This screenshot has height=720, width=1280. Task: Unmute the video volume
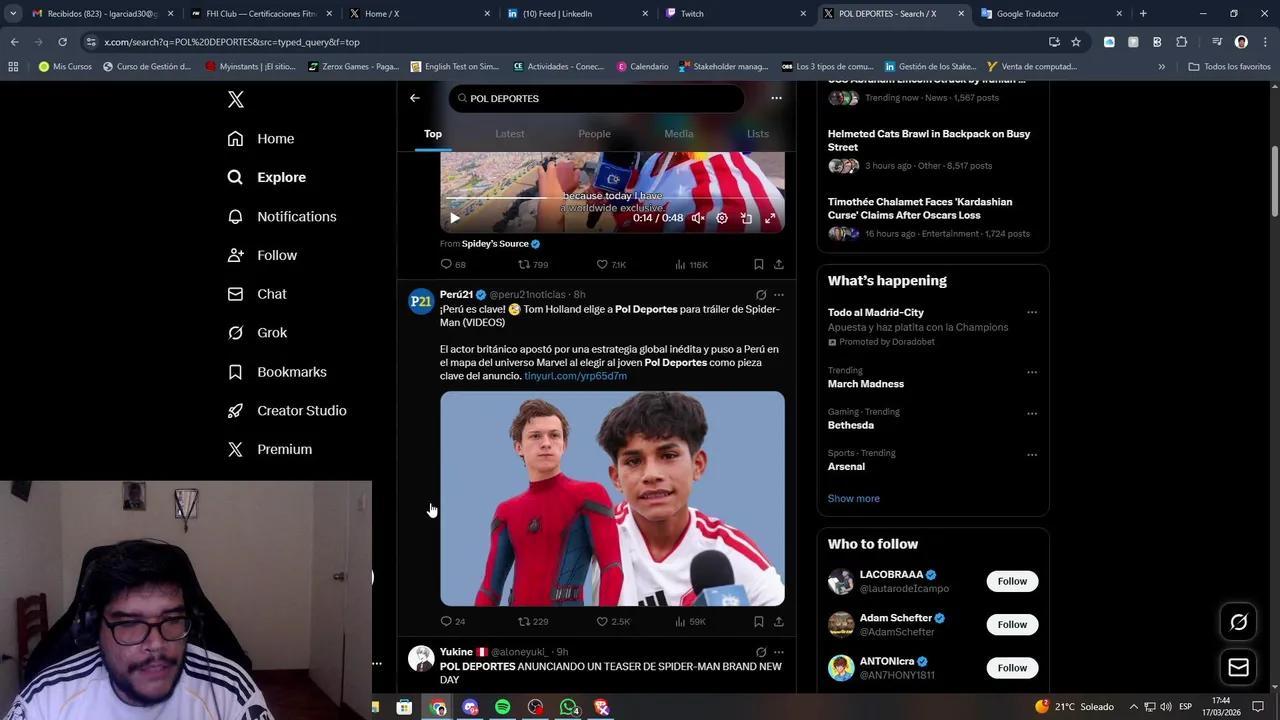698,218
